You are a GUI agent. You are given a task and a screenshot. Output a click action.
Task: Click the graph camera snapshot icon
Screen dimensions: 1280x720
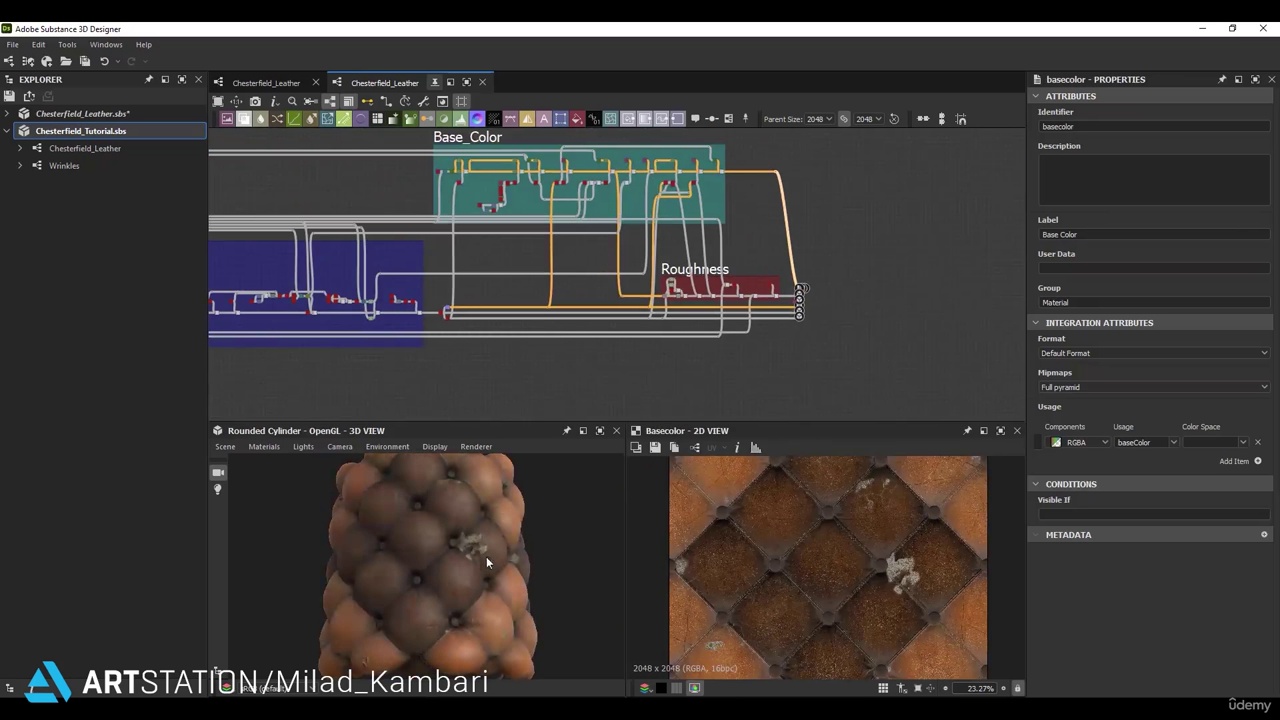[255, 101]
